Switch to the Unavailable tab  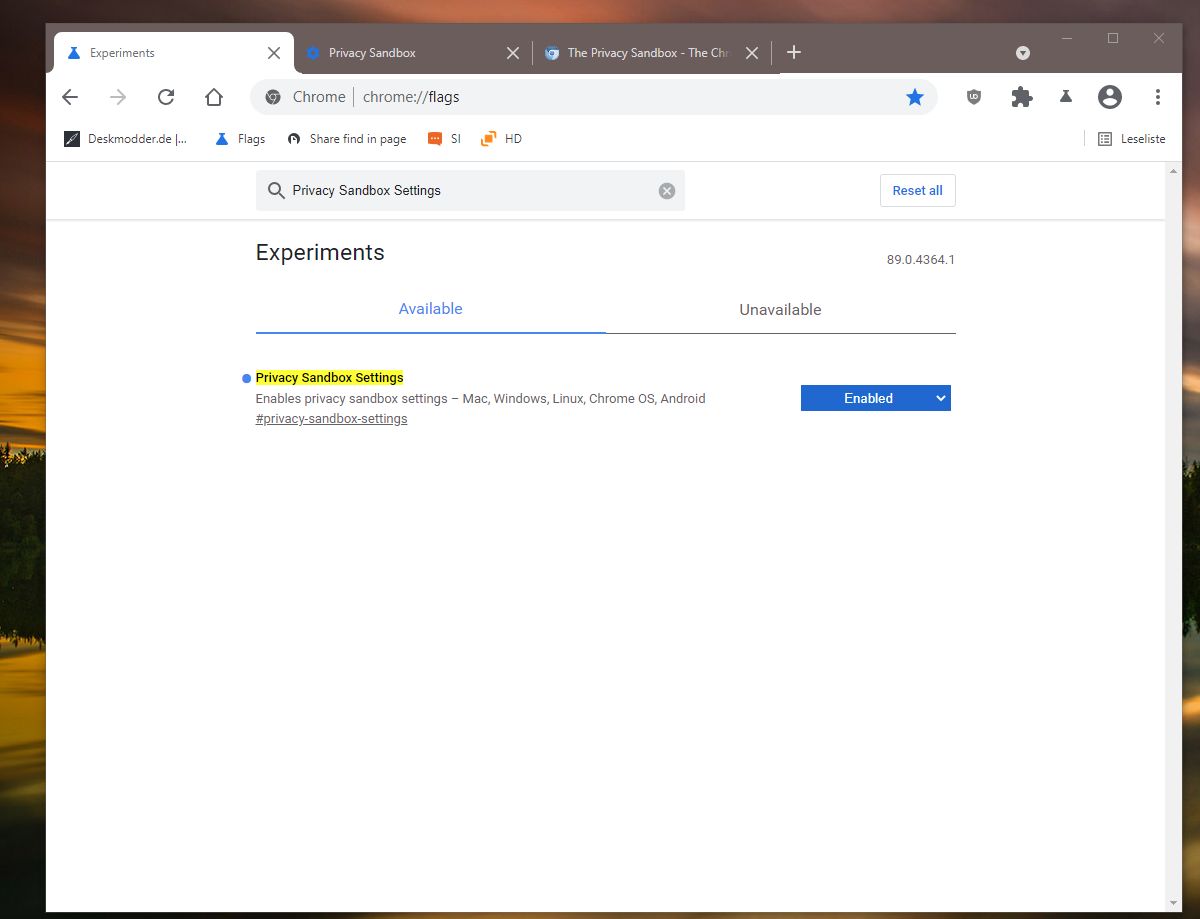coord(780,310)
